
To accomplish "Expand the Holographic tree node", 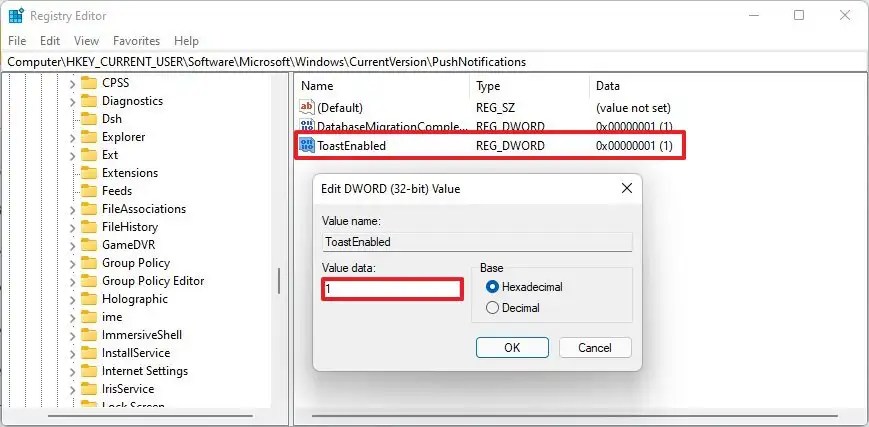I will (x=72, y=300).
